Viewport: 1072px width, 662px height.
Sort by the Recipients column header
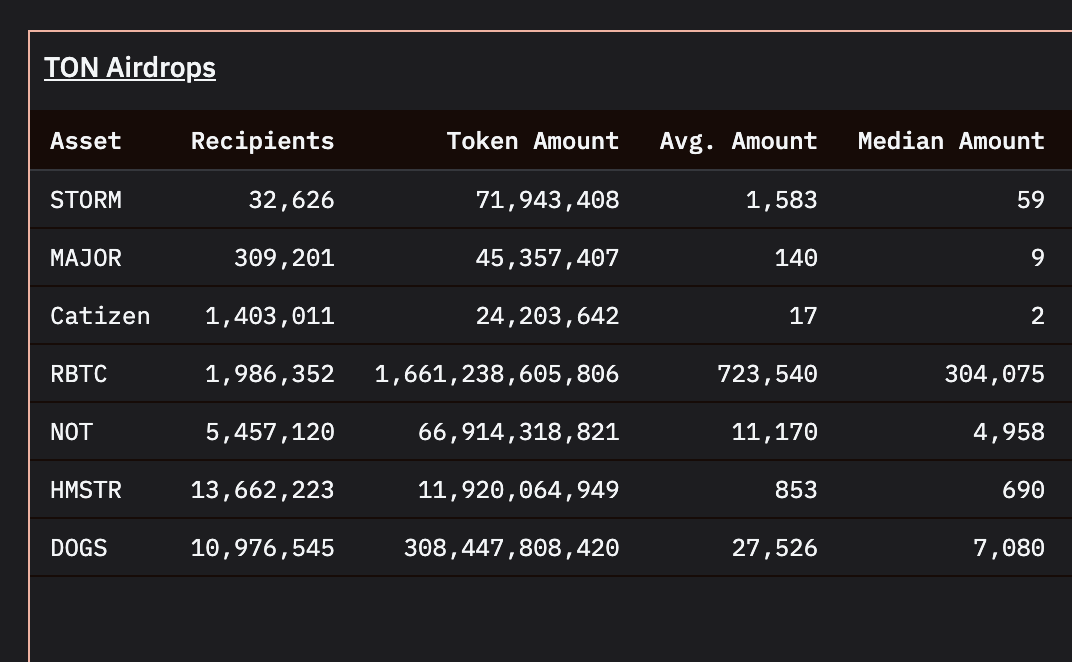(x=262, y=141)
